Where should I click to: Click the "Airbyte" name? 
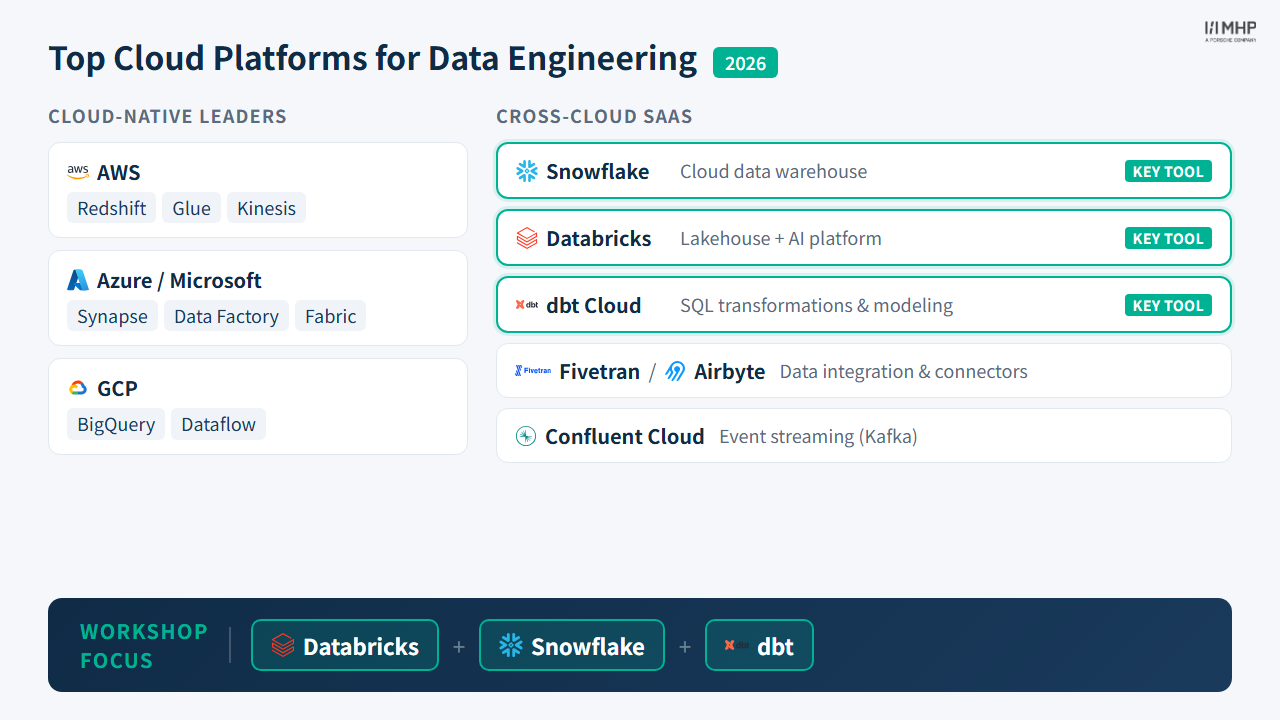tap(730, 371)
